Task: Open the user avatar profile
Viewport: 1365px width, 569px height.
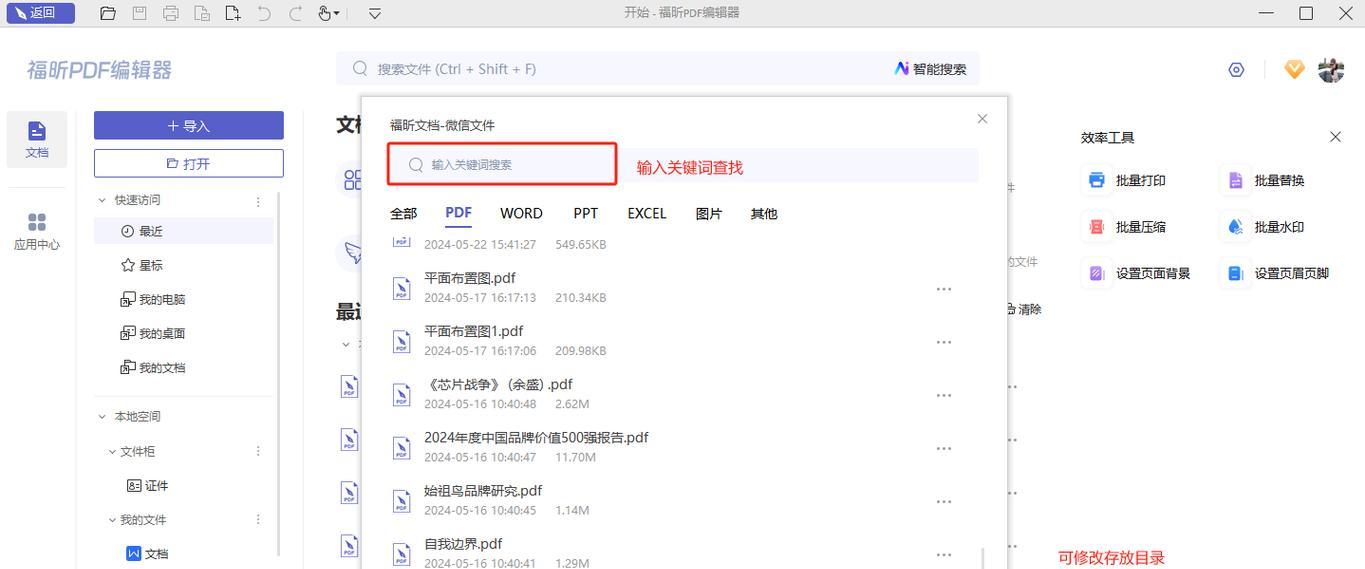Action: point(1331,70)
